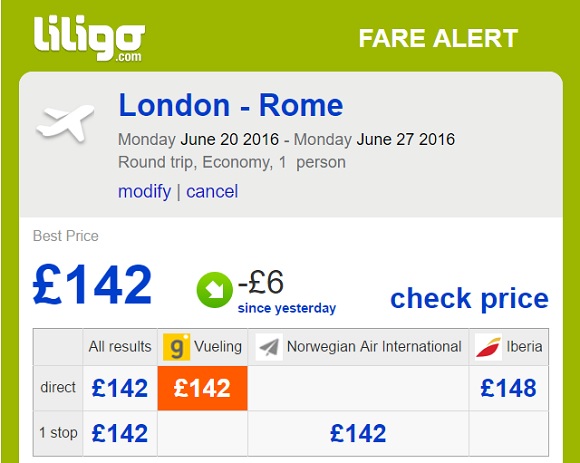This screenshot has width=580, height=463.
Task: Open the check price link
Action: pyautogui.click(x=469, y=298)
